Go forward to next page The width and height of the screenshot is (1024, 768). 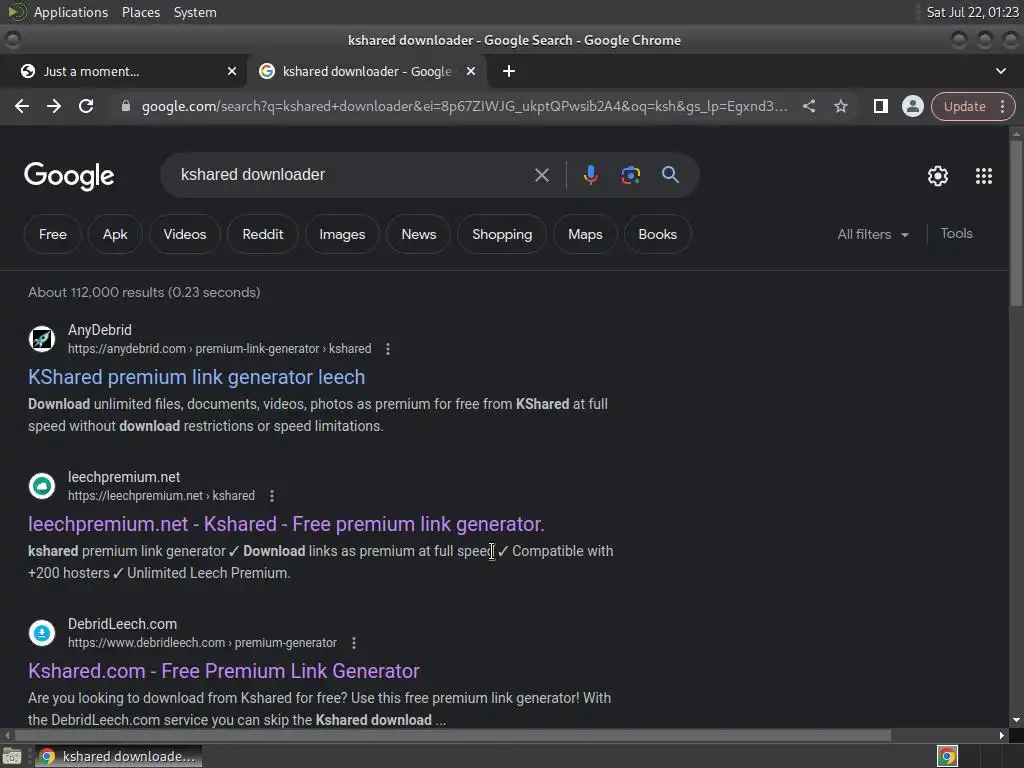[54, 106]
